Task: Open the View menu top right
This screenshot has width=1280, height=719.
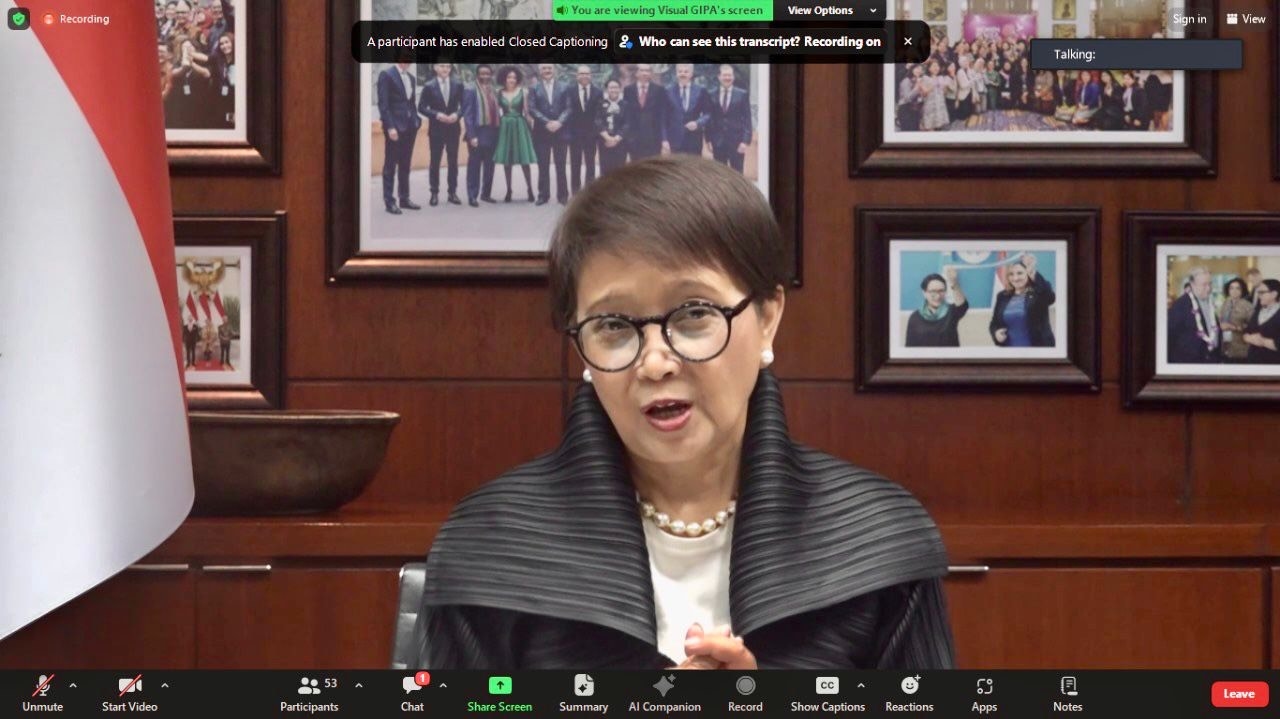Action: (1246, 18)
